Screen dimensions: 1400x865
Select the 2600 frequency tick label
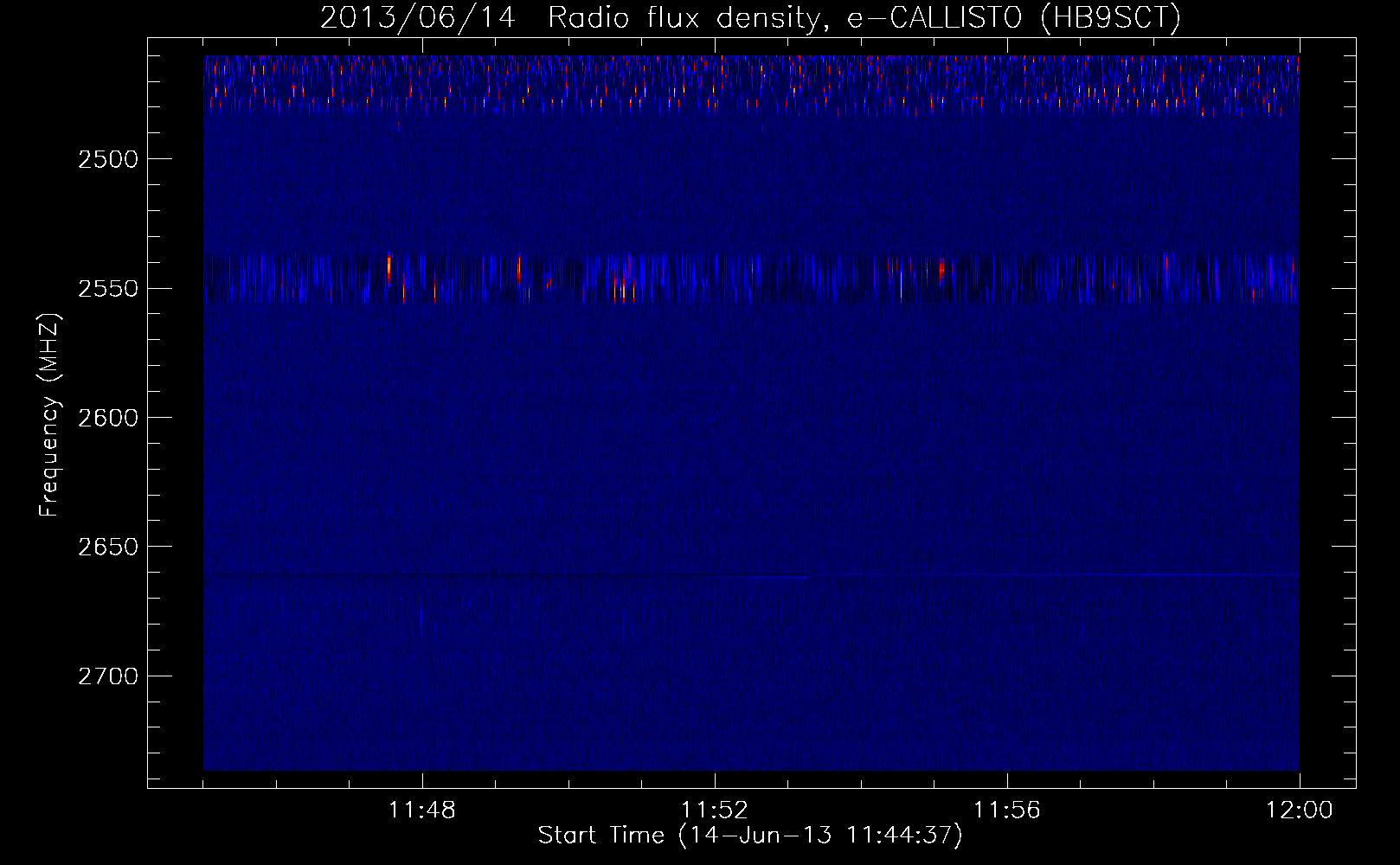(x=108, y=418)
